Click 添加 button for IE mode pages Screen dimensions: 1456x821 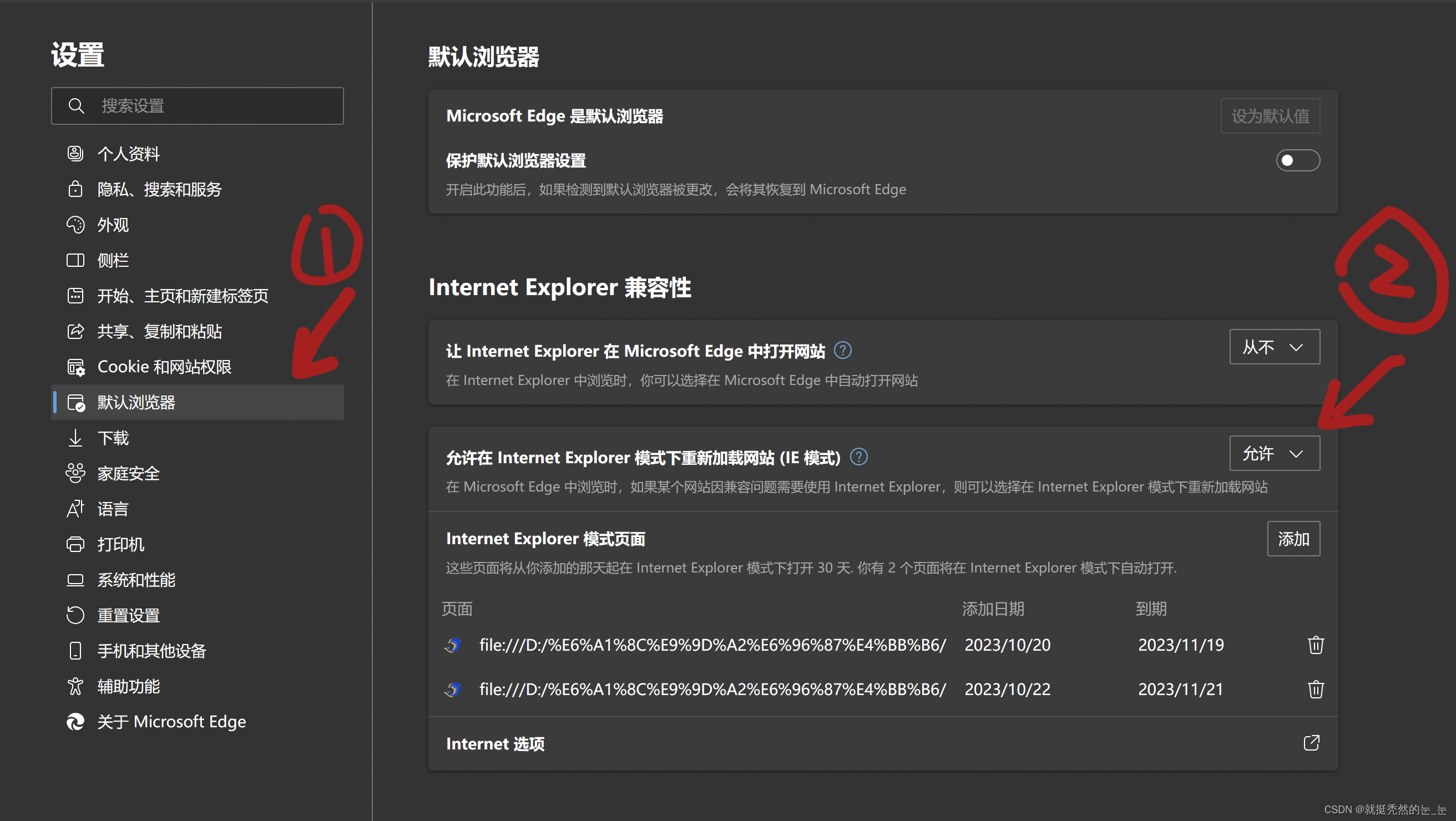click(1293, 539)
